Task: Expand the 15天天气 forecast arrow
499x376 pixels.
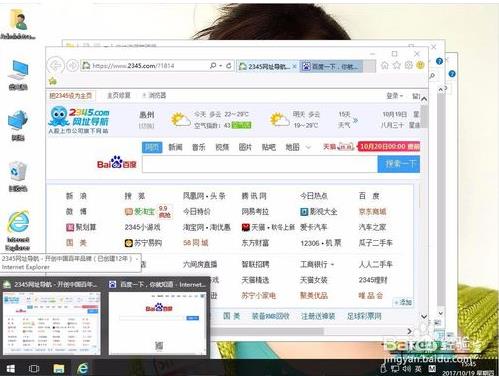Action: point(355,120)
